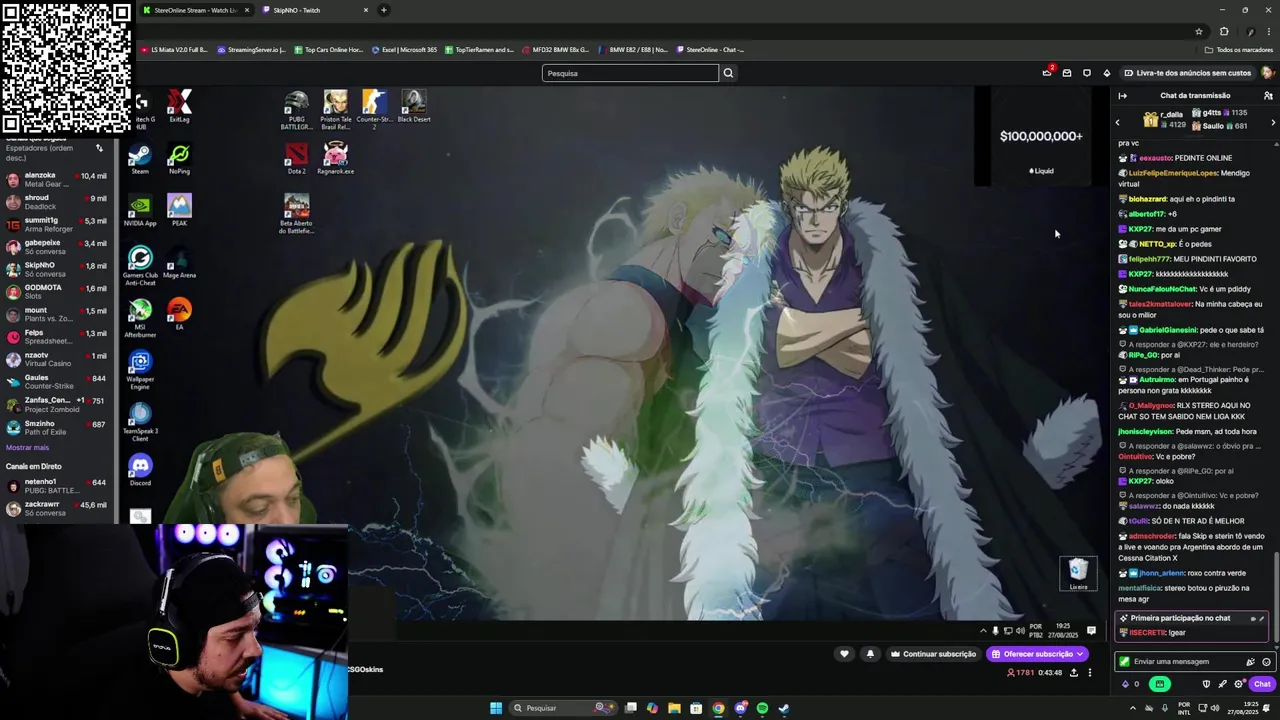The width and height of the screenshot is (1280, 720).
Task: Open ExitLag desktop shortcut
Action: (179, 107)
